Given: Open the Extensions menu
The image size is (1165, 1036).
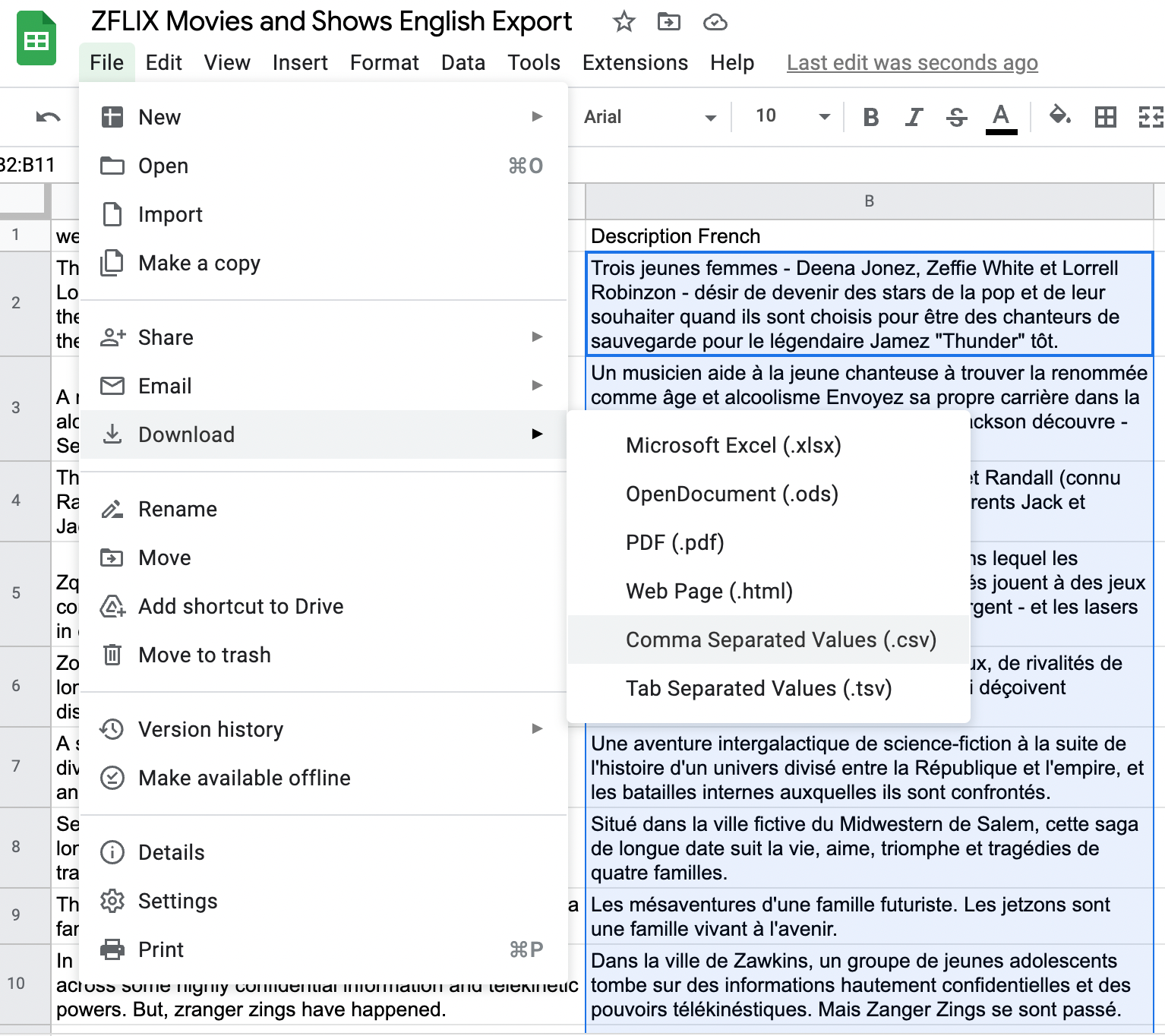Looking at the screenshot, I should [635, 62].
